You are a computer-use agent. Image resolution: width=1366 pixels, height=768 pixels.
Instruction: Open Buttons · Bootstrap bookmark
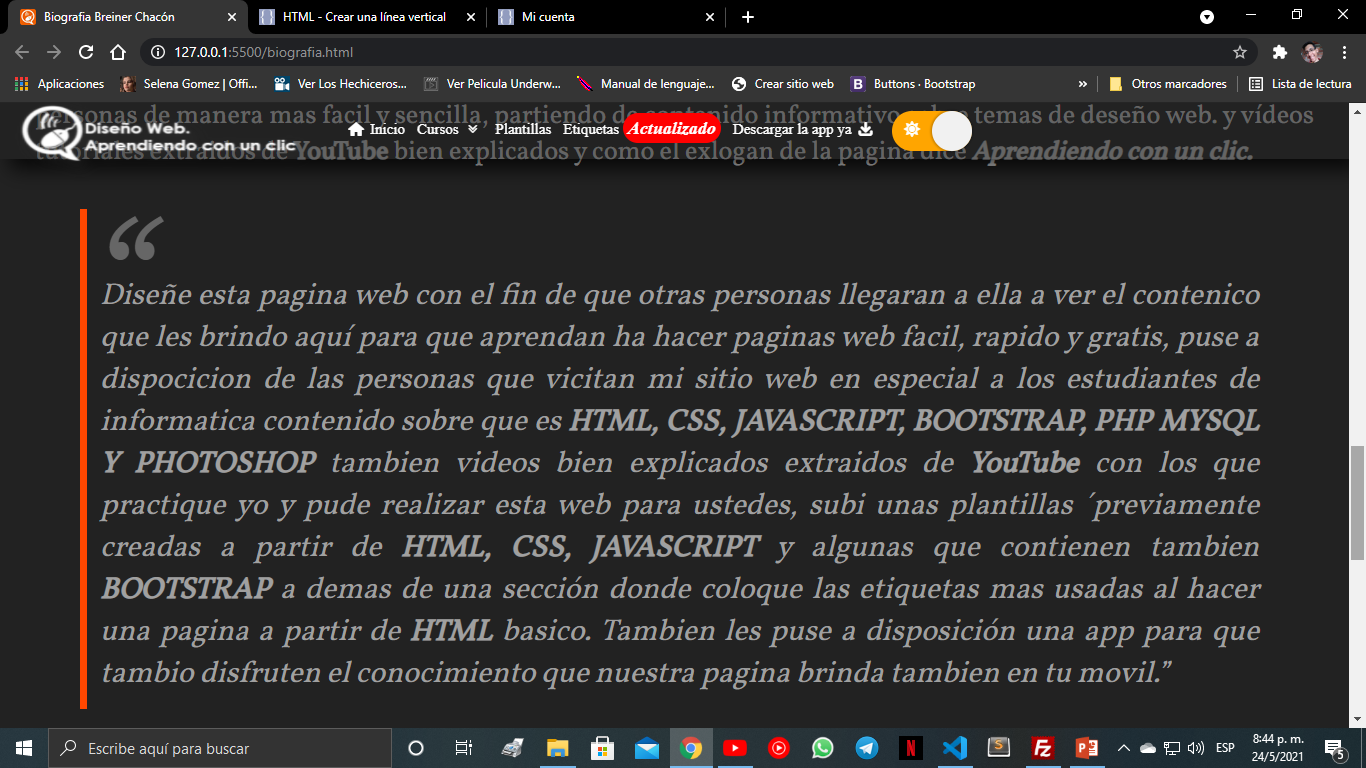[x=912, y=84]
